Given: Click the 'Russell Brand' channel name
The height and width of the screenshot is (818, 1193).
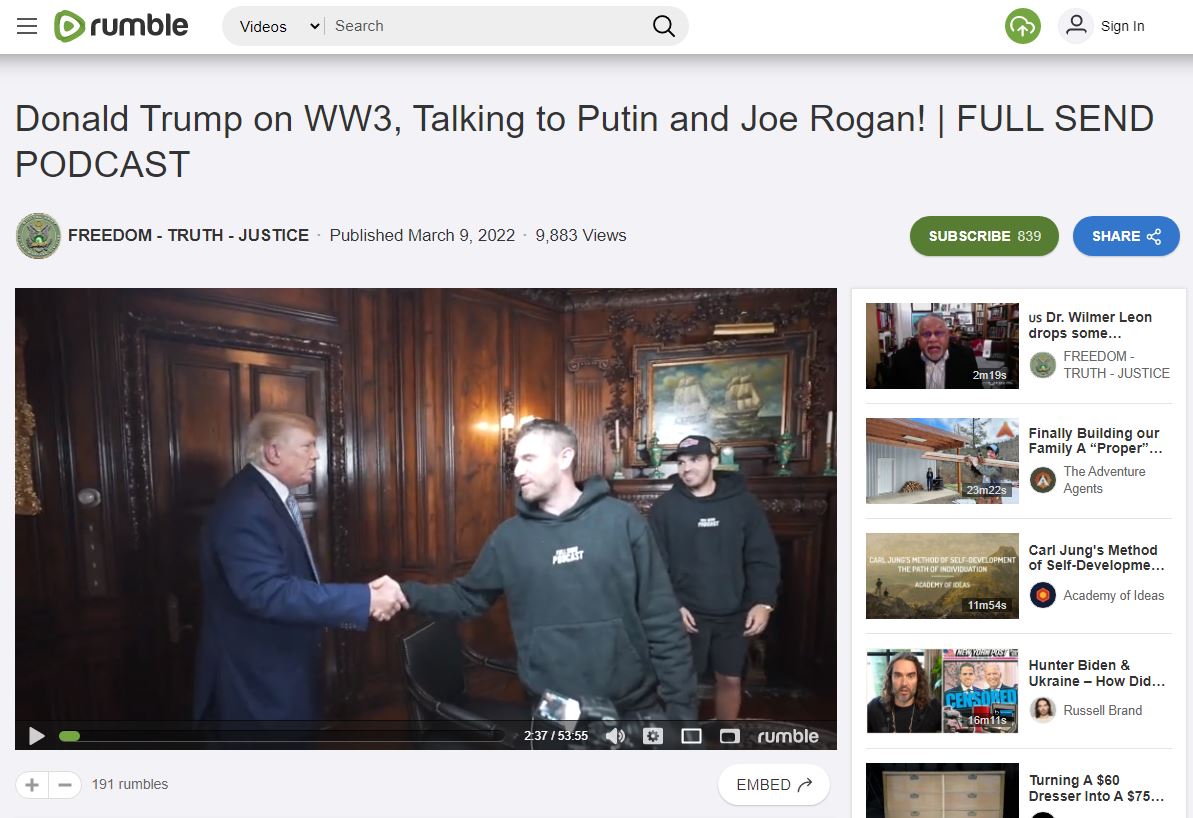Looking at the screenshot, I should (1102, 710).
